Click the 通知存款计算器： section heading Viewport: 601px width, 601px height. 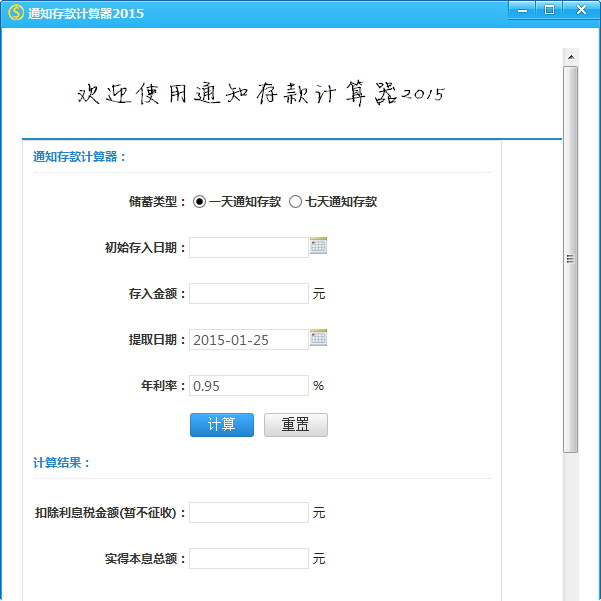(x=79, y=157)
